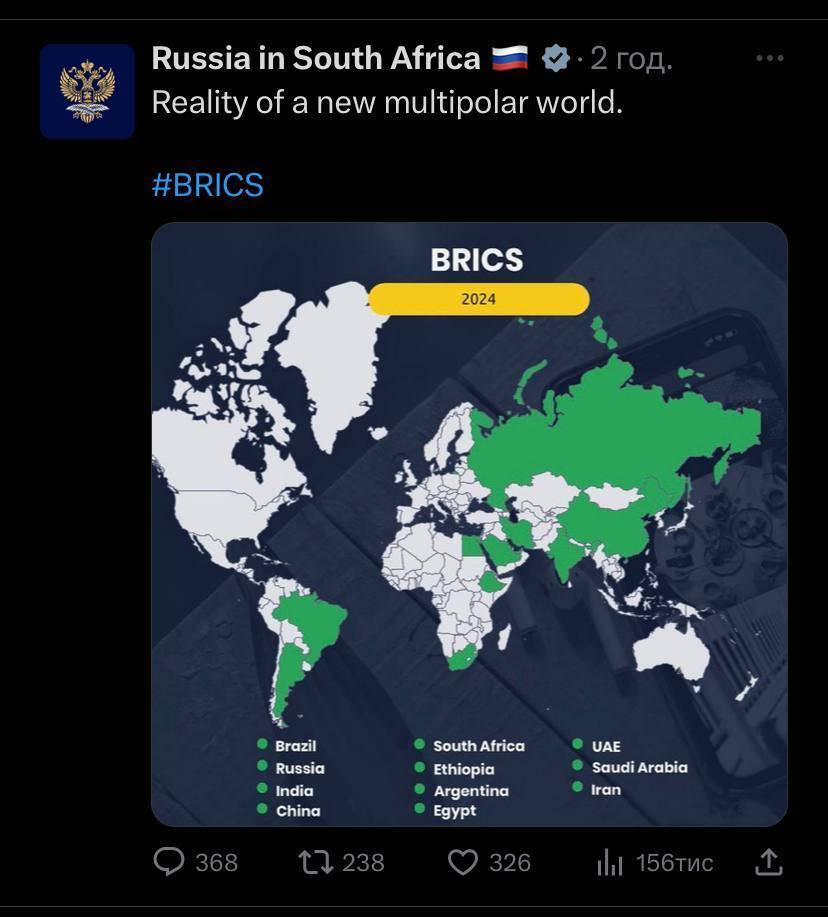Open Russia in South Africa profile name
Screen dimensions: 828x917
tap(316, 58)
